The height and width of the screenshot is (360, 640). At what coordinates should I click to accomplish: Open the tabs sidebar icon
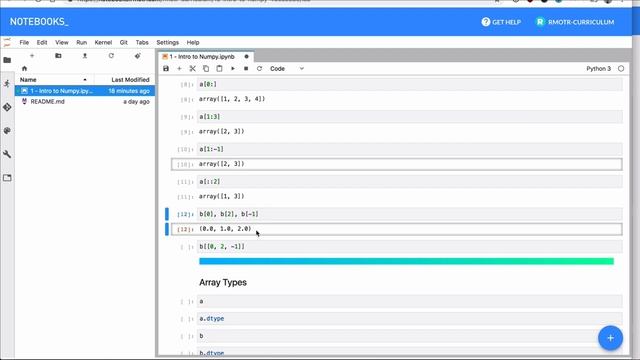click(x=7, y=178)
